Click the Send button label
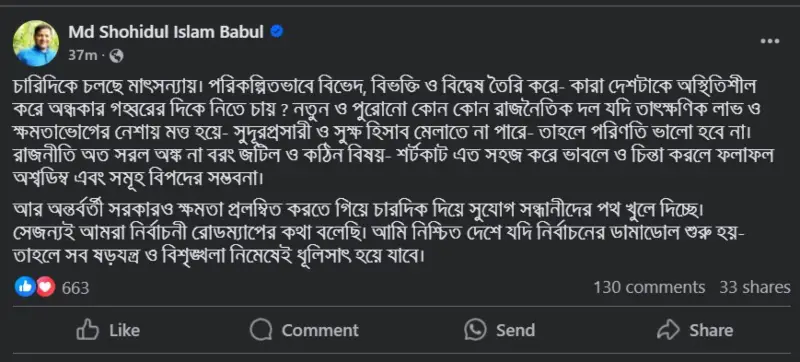800x362 pixels. point(515,330)
